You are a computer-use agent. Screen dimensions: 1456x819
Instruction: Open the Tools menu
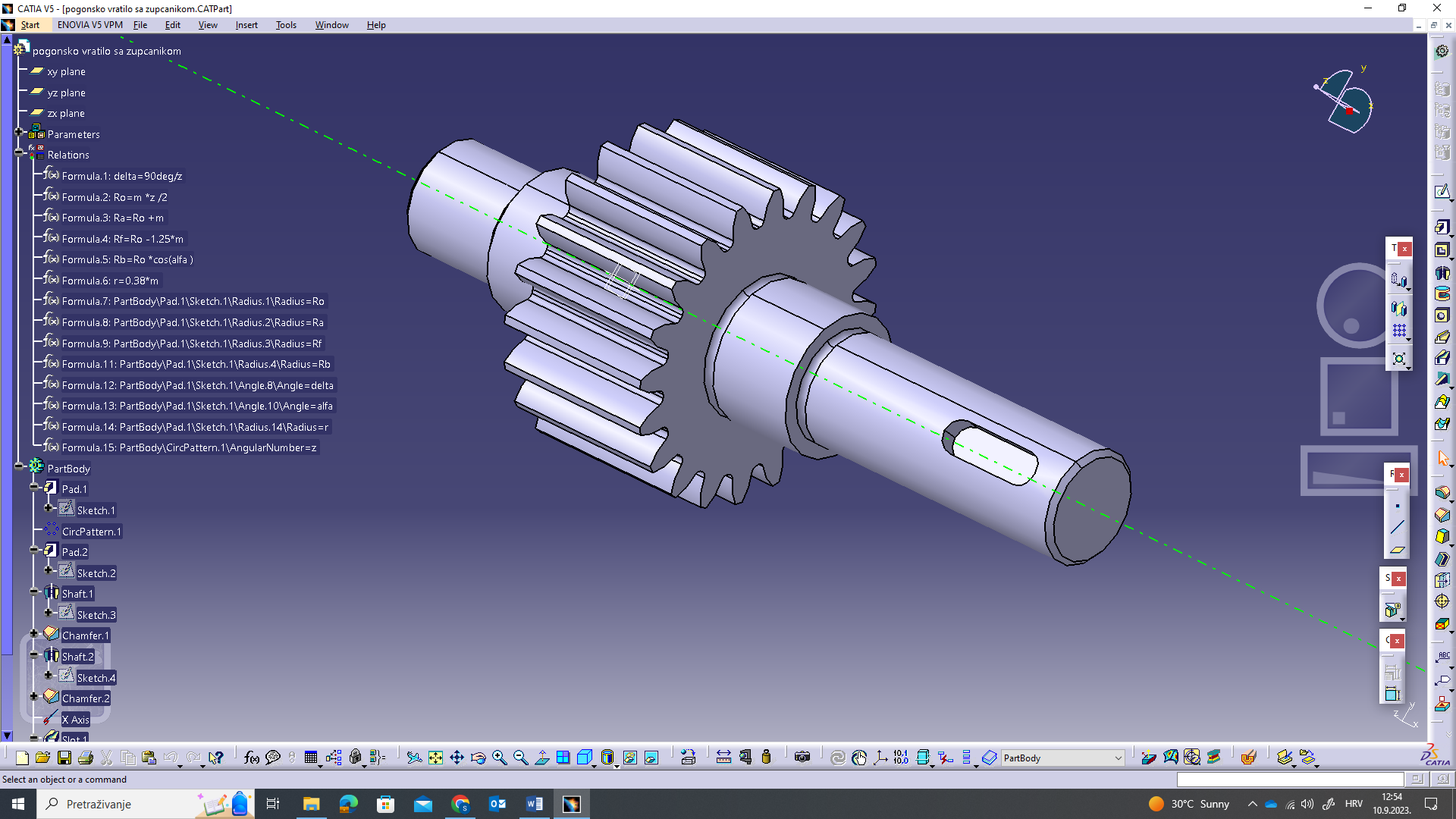pos(286,25)
